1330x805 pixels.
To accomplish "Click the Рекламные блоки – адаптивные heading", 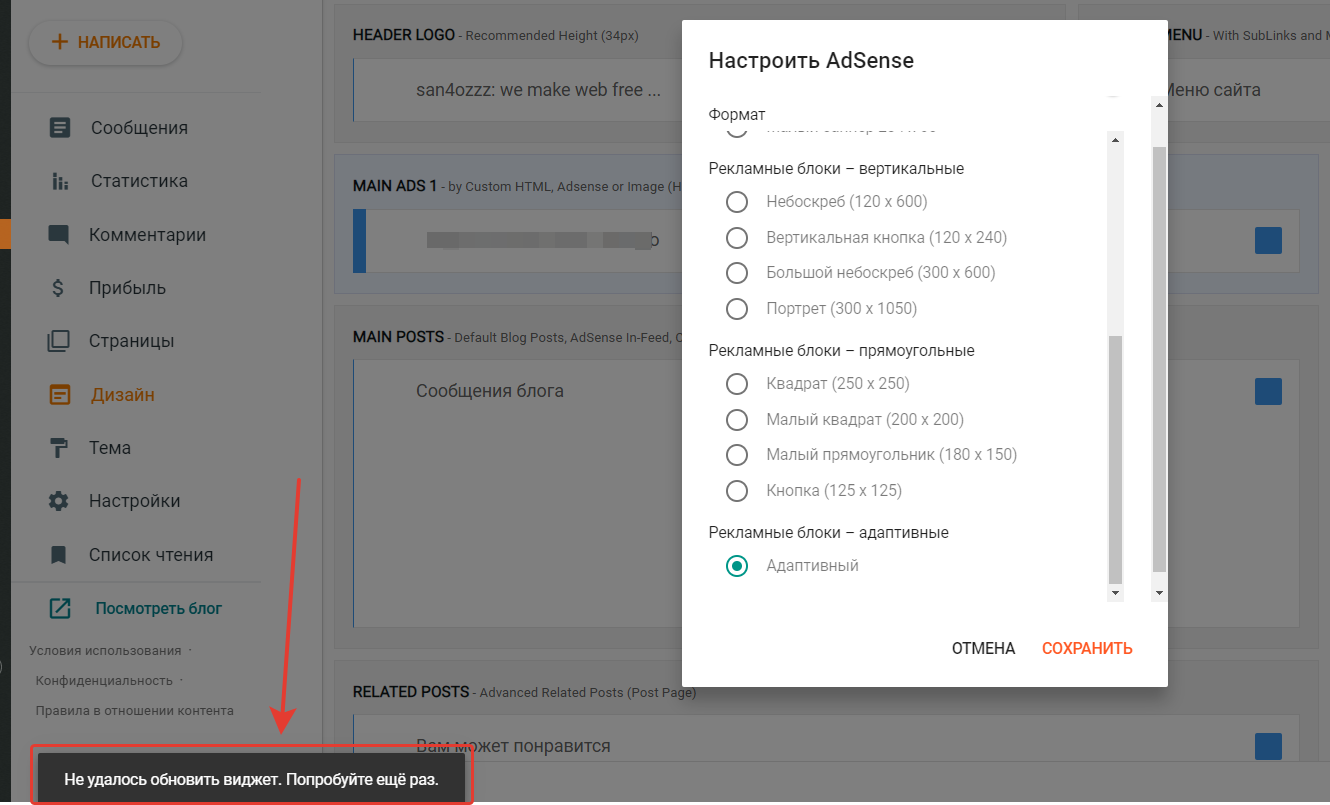I will click(x=828, y=532).
